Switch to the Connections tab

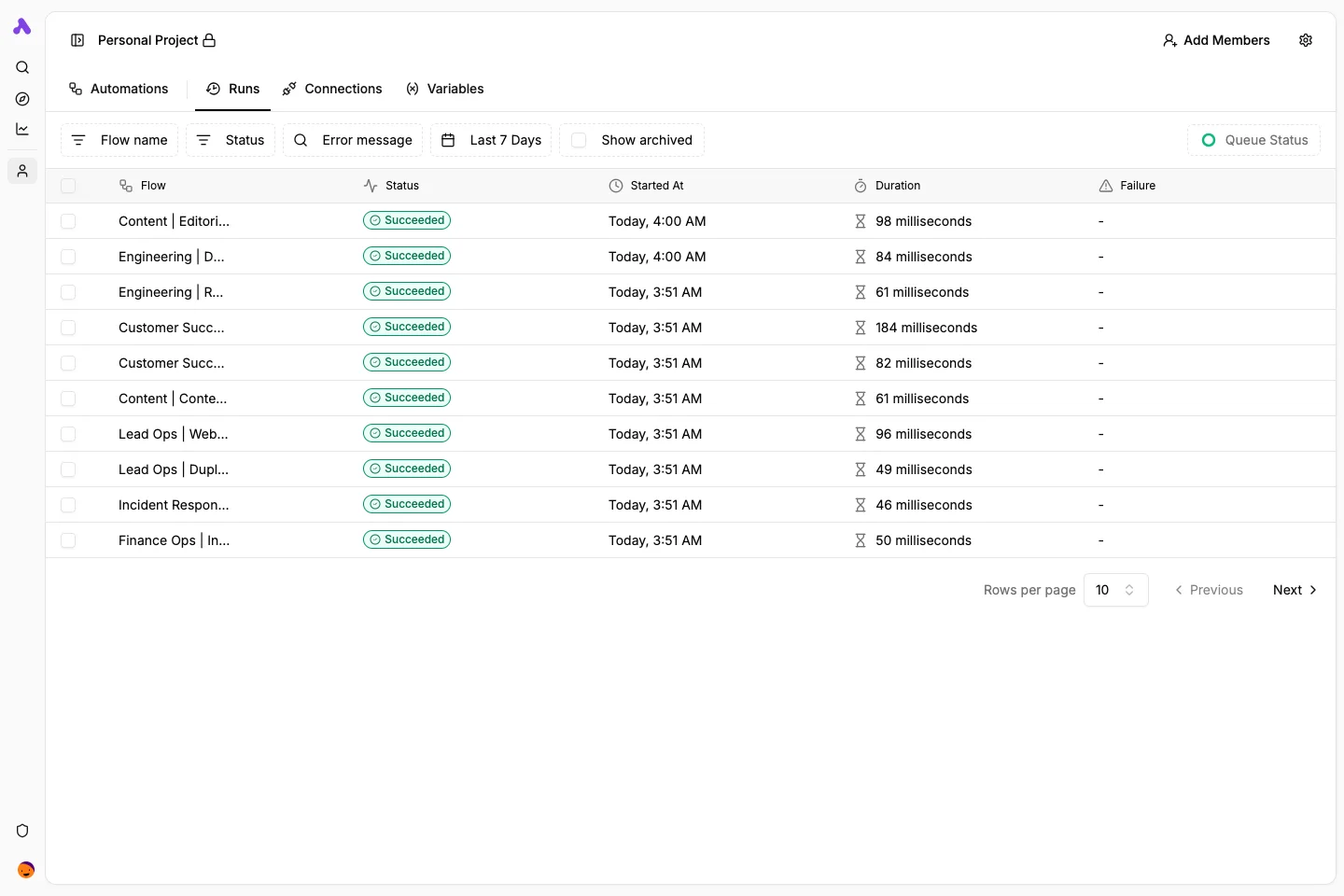click(332, 89)
